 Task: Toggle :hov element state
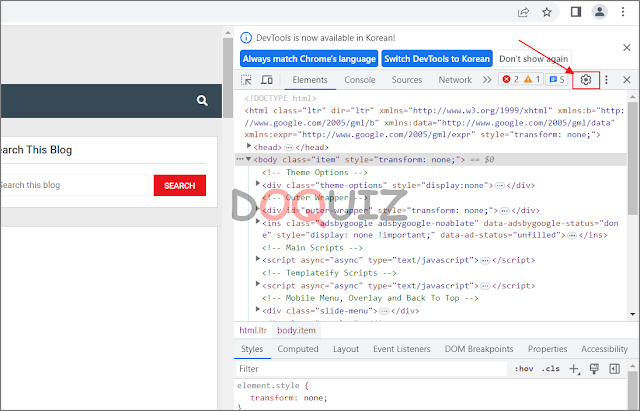524,369
